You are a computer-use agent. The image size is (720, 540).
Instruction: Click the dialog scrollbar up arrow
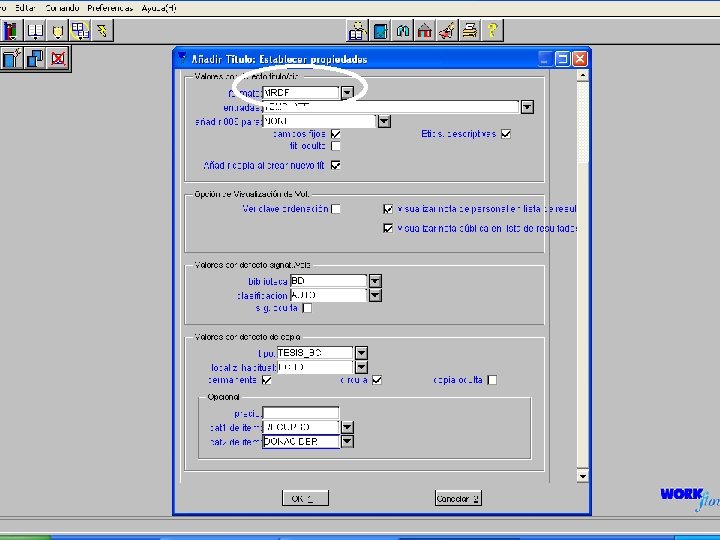[x=583, y=75]
